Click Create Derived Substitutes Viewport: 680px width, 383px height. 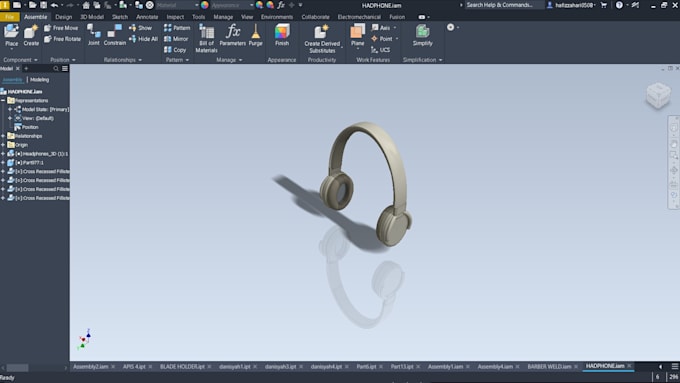322,39
